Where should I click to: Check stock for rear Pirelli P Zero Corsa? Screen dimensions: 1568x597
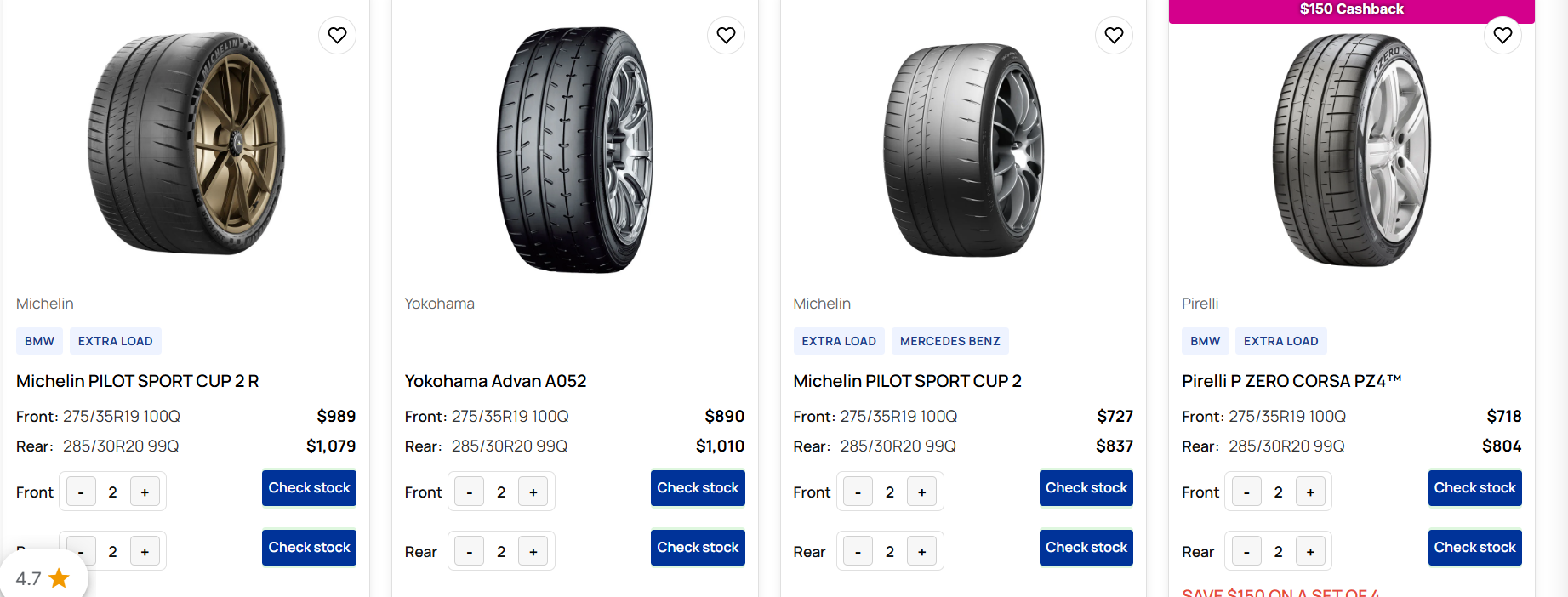pyautogui.click(x=1474, y=548)
